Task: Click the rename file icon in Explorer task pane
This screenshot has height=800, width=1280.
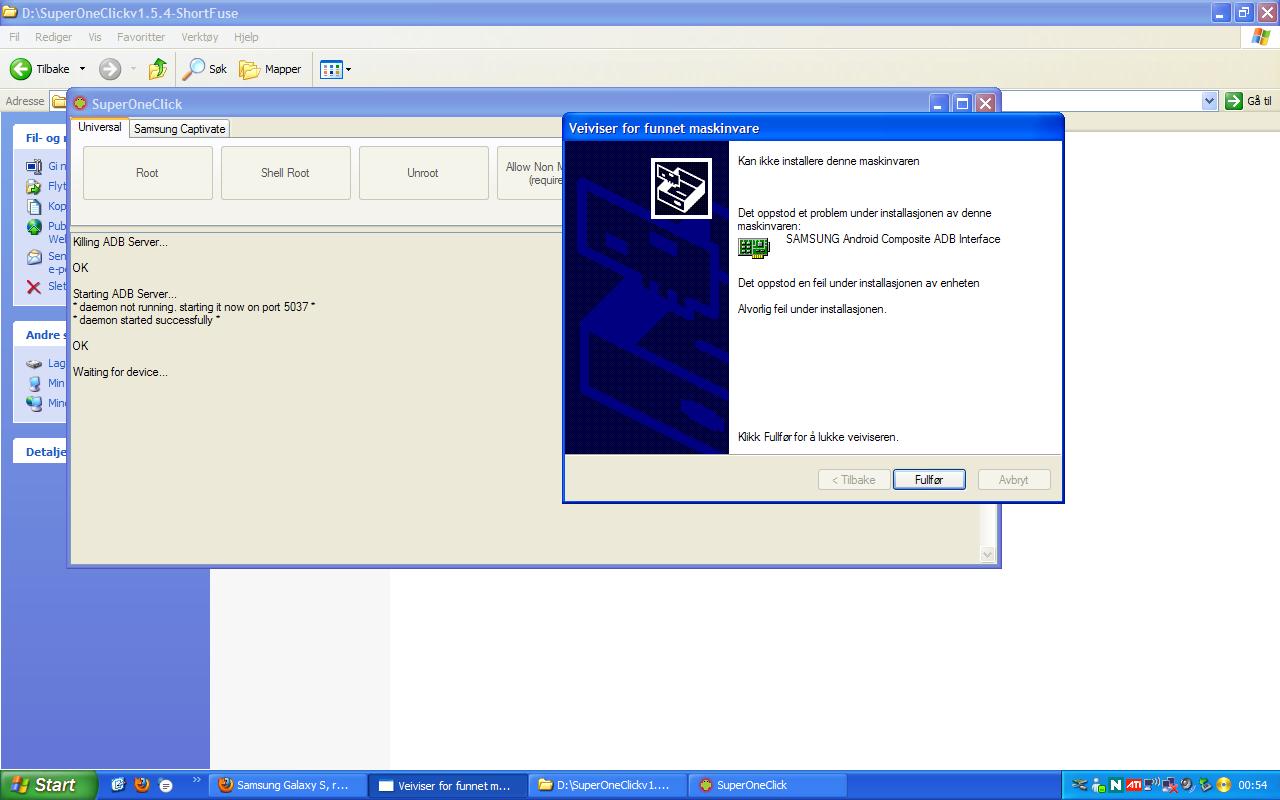Action: pos(33,167)
